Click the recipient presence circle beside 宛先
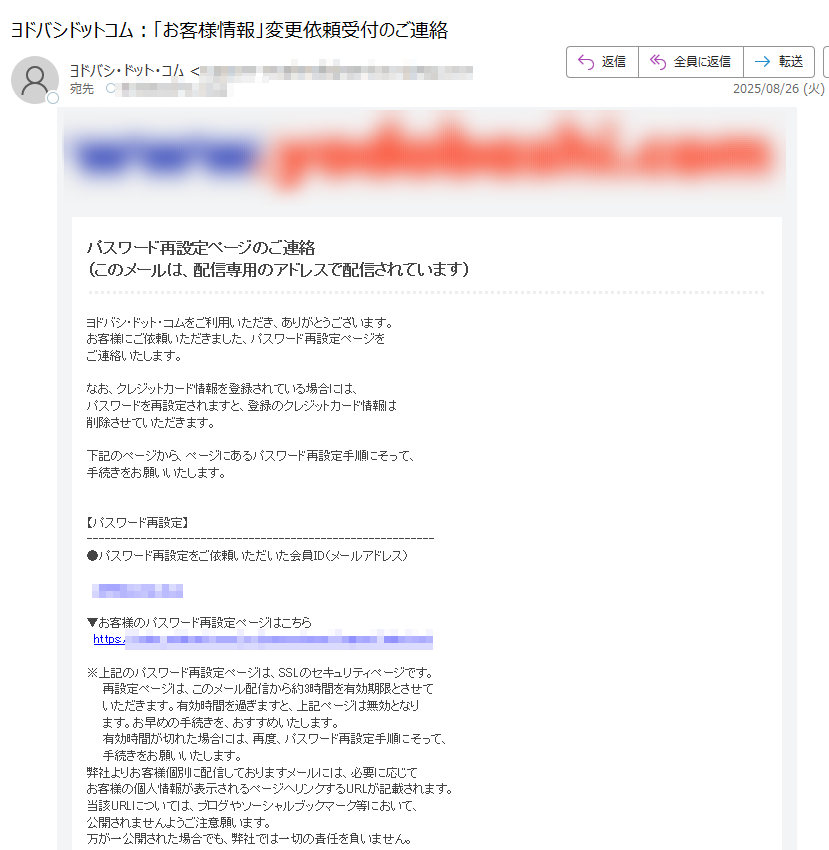 tap(111, 88)
